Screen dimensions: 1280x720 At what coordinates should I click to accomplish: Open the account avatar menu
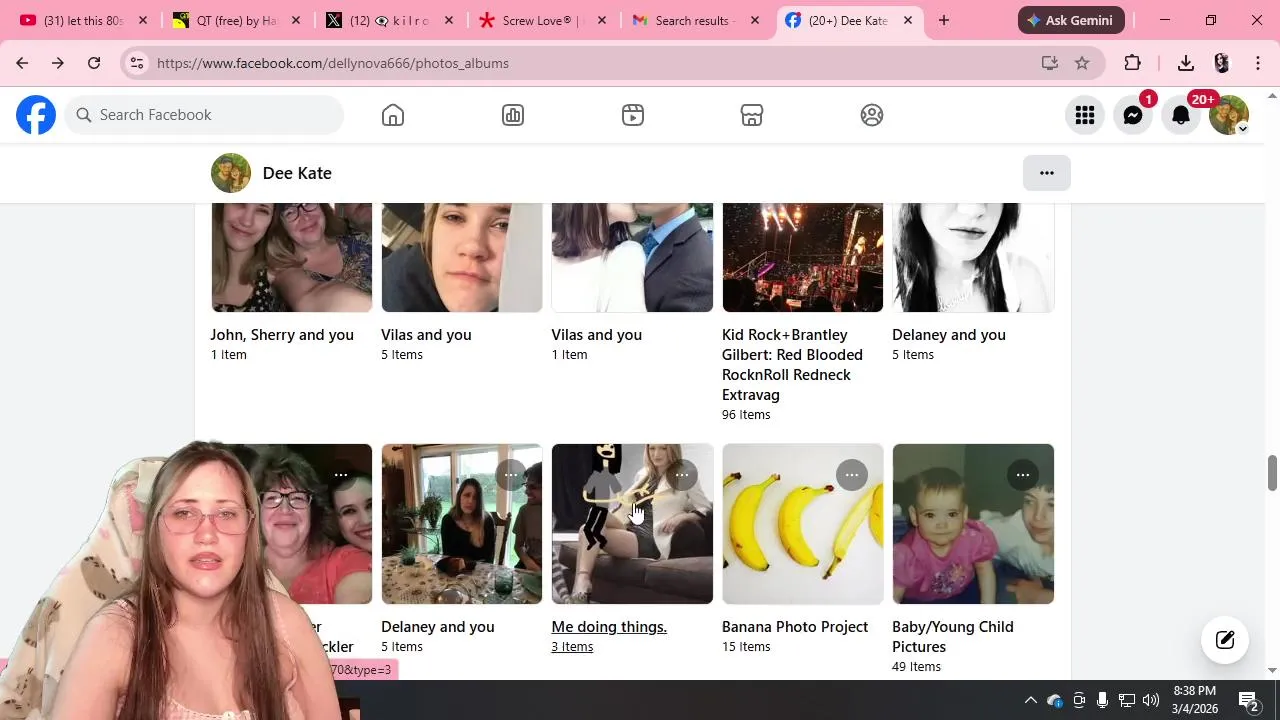coord(1229,115)
